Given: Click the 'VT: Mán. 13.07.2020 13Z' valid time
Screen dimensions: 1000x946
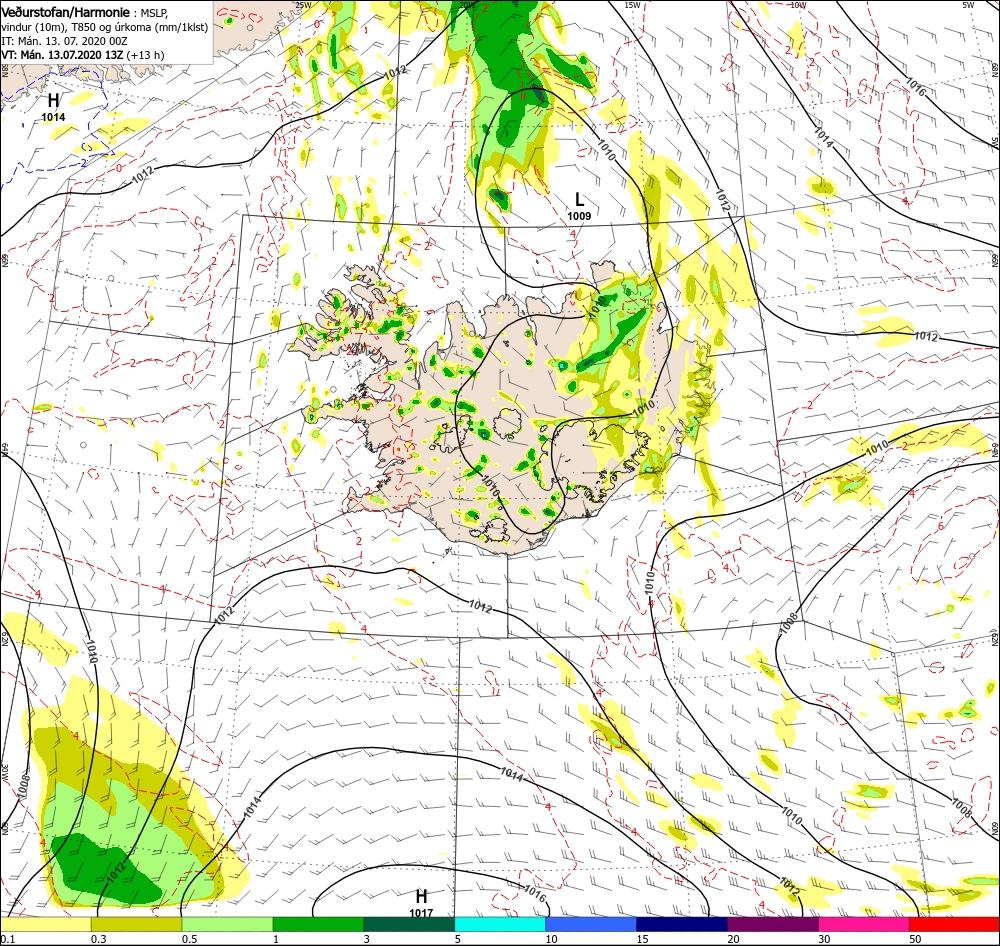Looking at the screenshot, I should (x=62, y=55).
